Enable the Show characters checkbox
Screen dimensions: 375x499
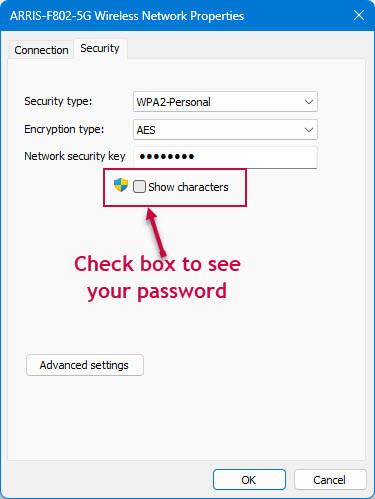[x=139, y=187]
